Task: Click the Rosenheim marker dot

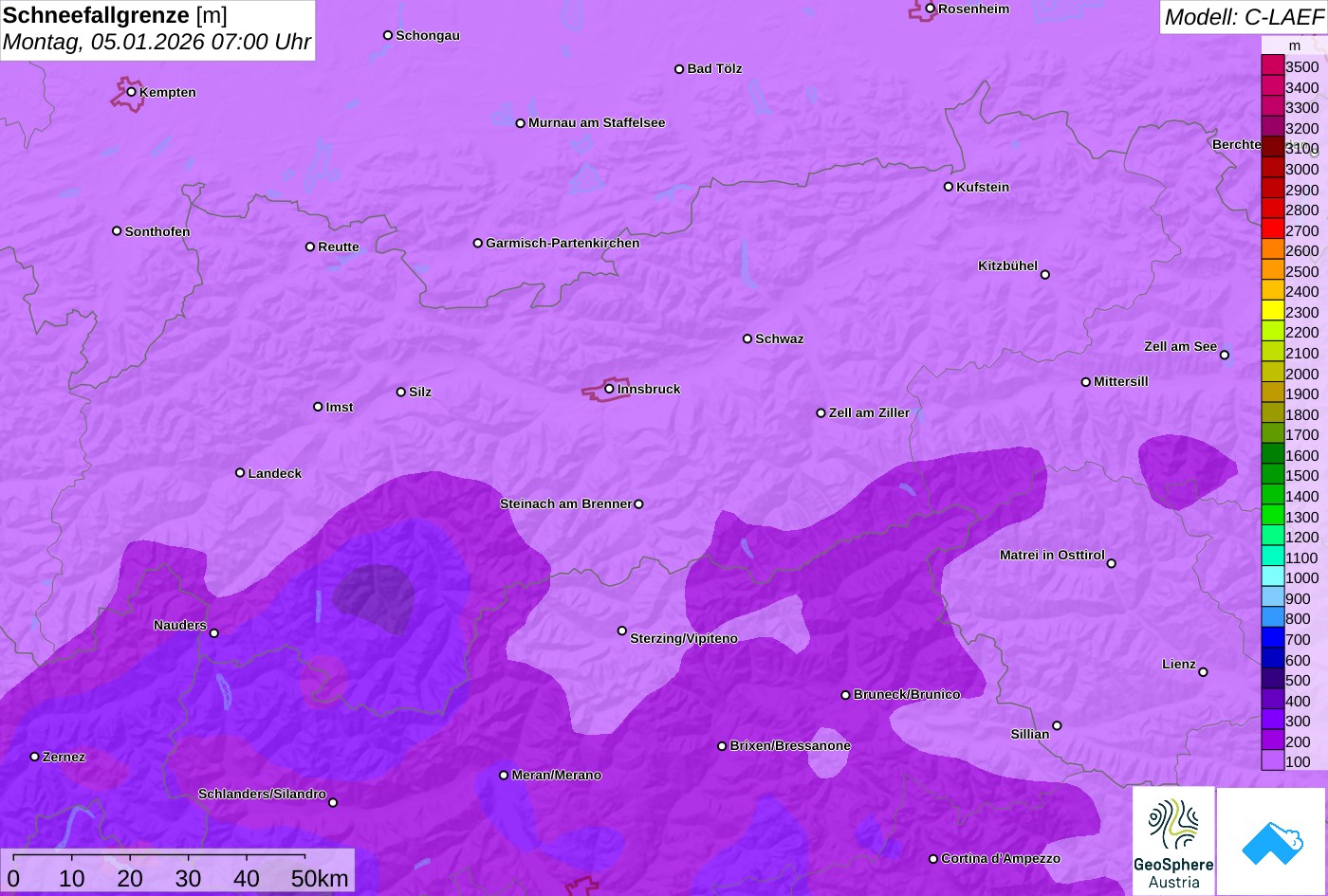Action: point(931,9)
